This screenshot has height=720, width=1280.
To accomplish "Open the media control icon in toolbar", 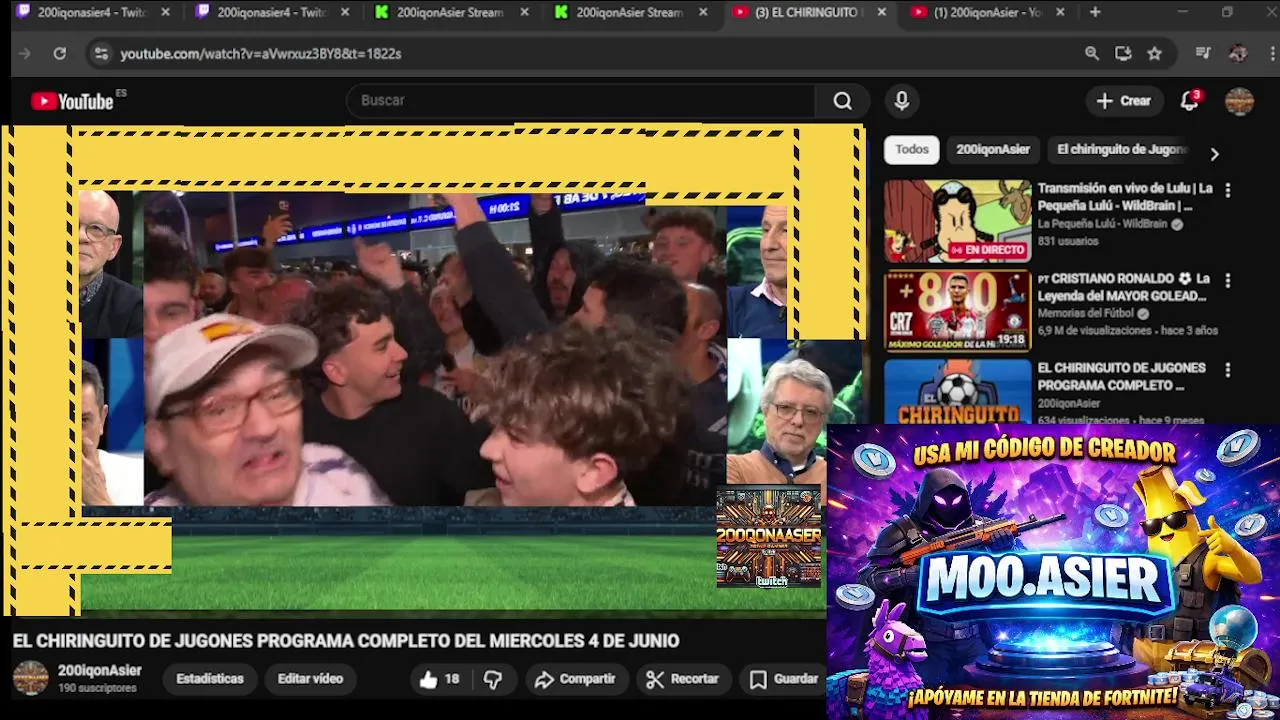I will coord(1203,54).
